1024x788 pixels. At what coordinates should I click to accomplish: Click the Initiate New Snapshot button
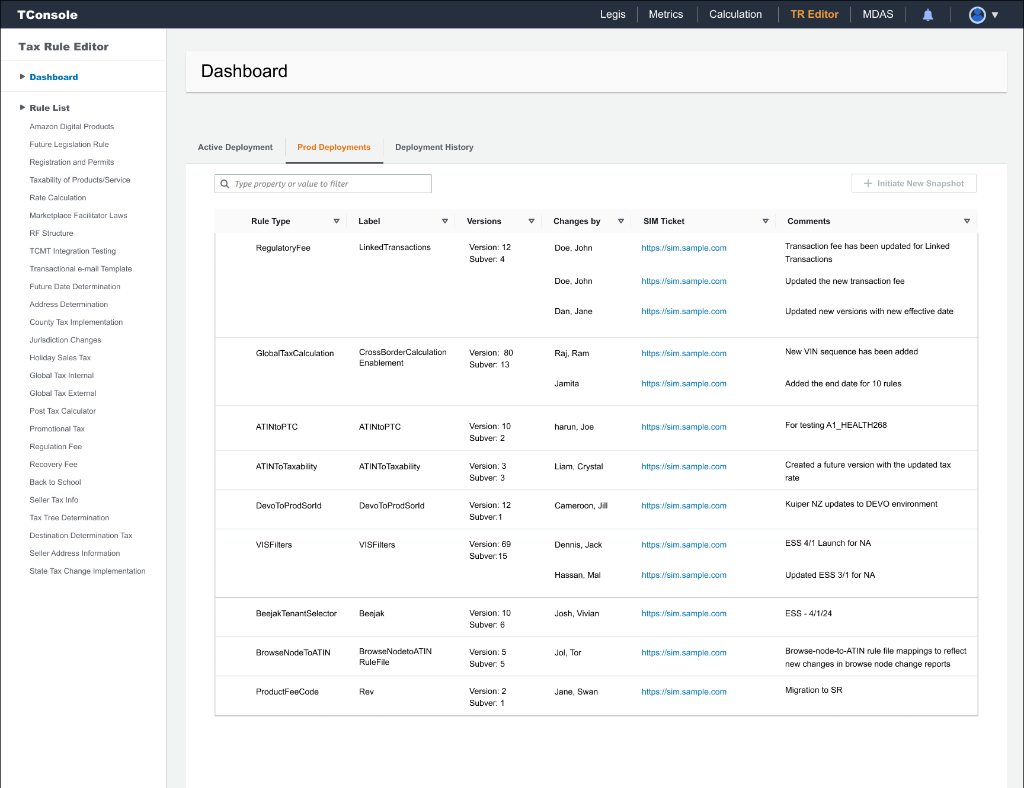click(913, 184)
